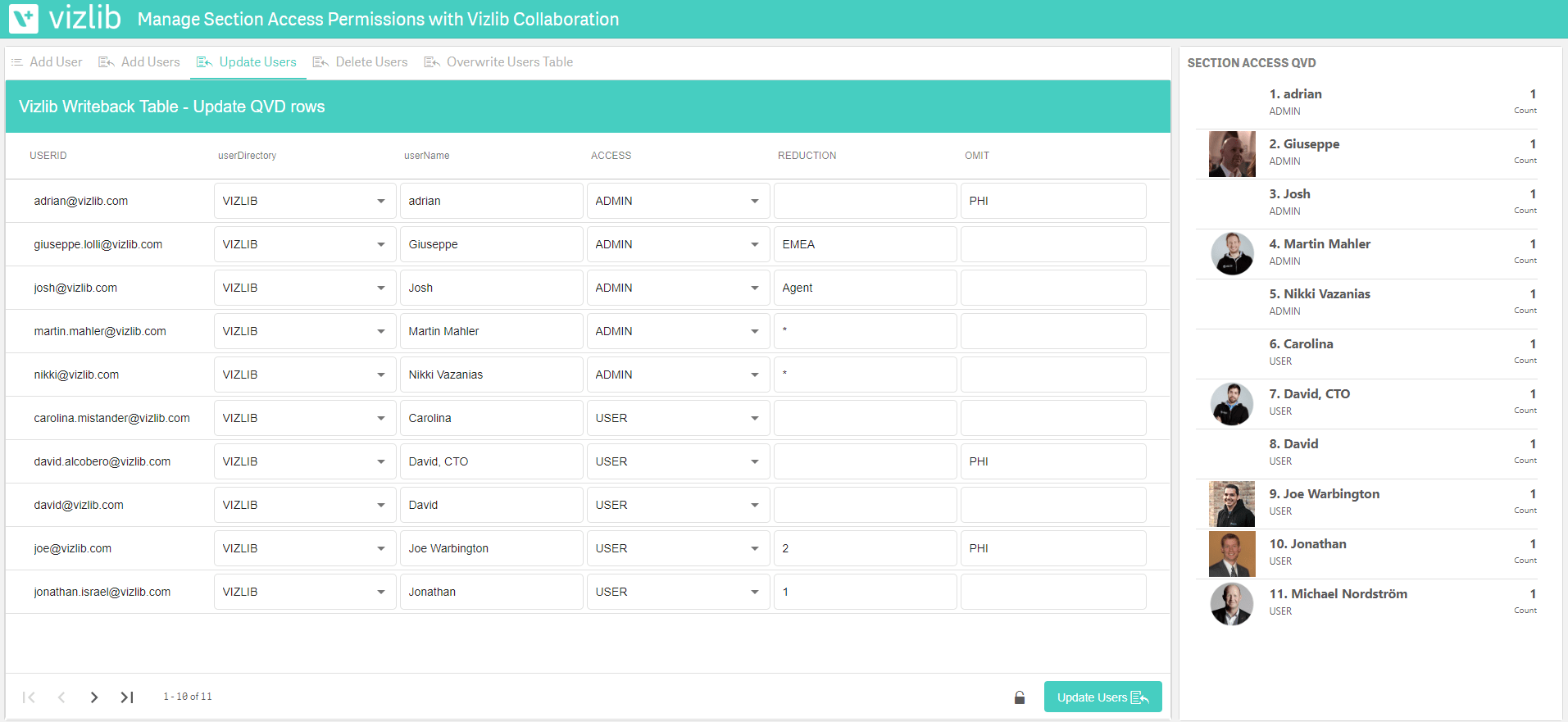Edit OMIT field in Joe Warbington row
This screenshot has height=722, width=1568.
point(1053,548)
